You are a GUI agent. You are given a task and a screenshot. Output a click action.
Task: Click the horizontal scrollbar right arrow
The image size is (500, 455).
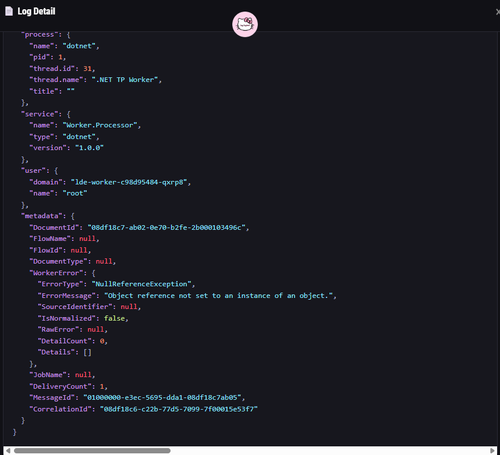[492, 451]
